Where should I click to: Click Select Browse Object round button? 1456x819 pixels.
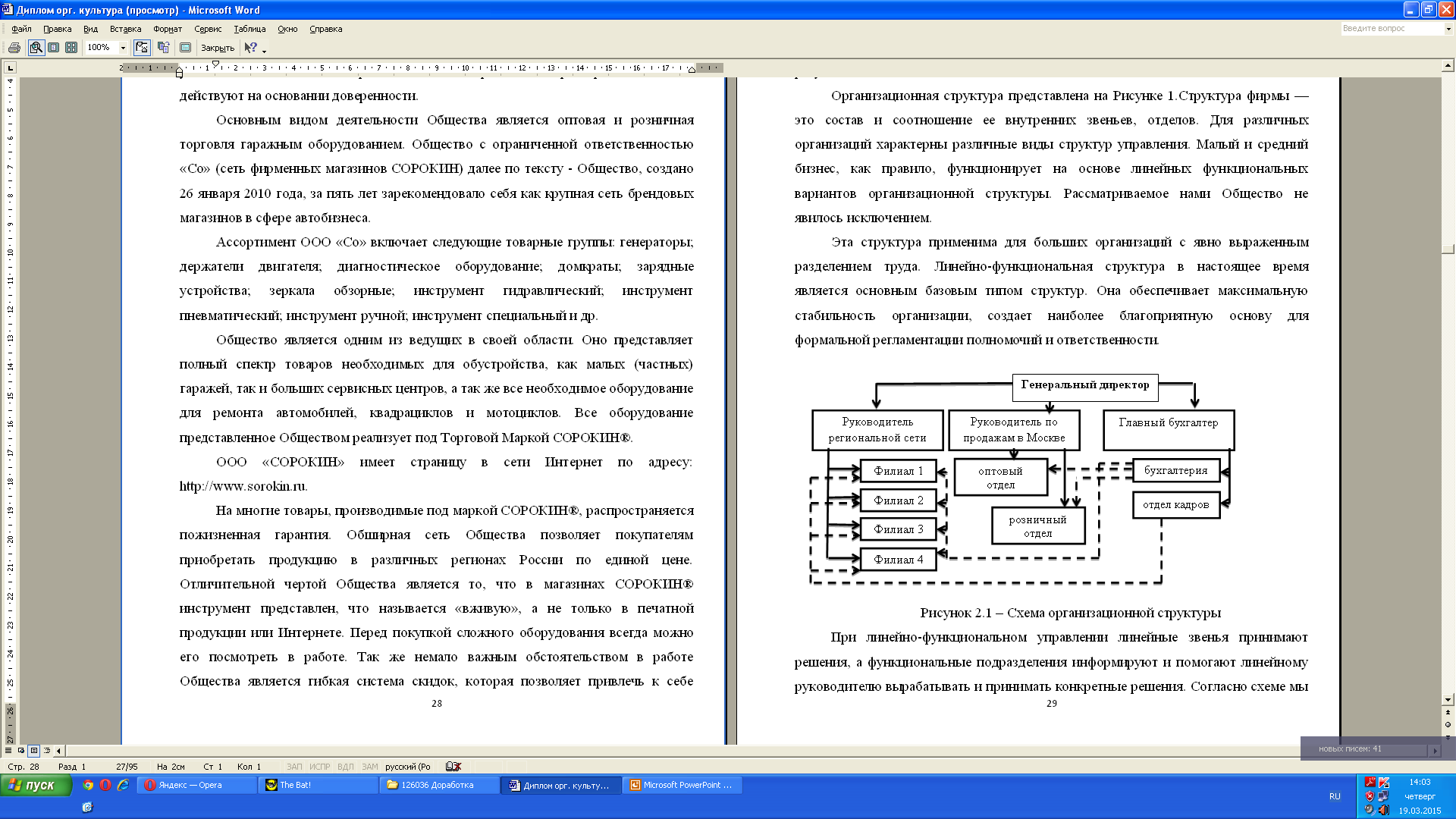(x=1448, y=725)
